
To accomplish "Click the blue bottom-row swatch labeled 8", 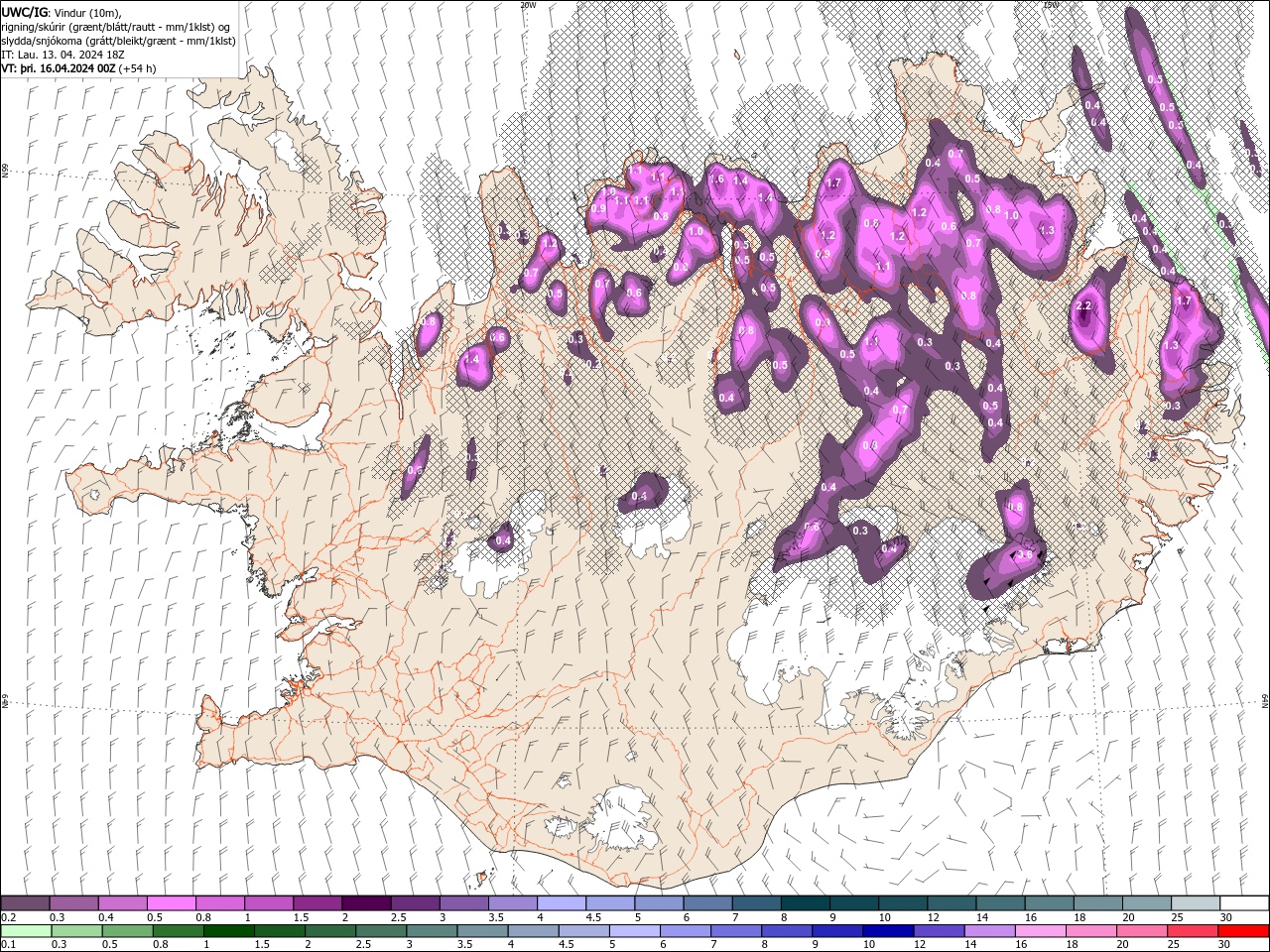I will pyautogui.click(x=787, y=931).
